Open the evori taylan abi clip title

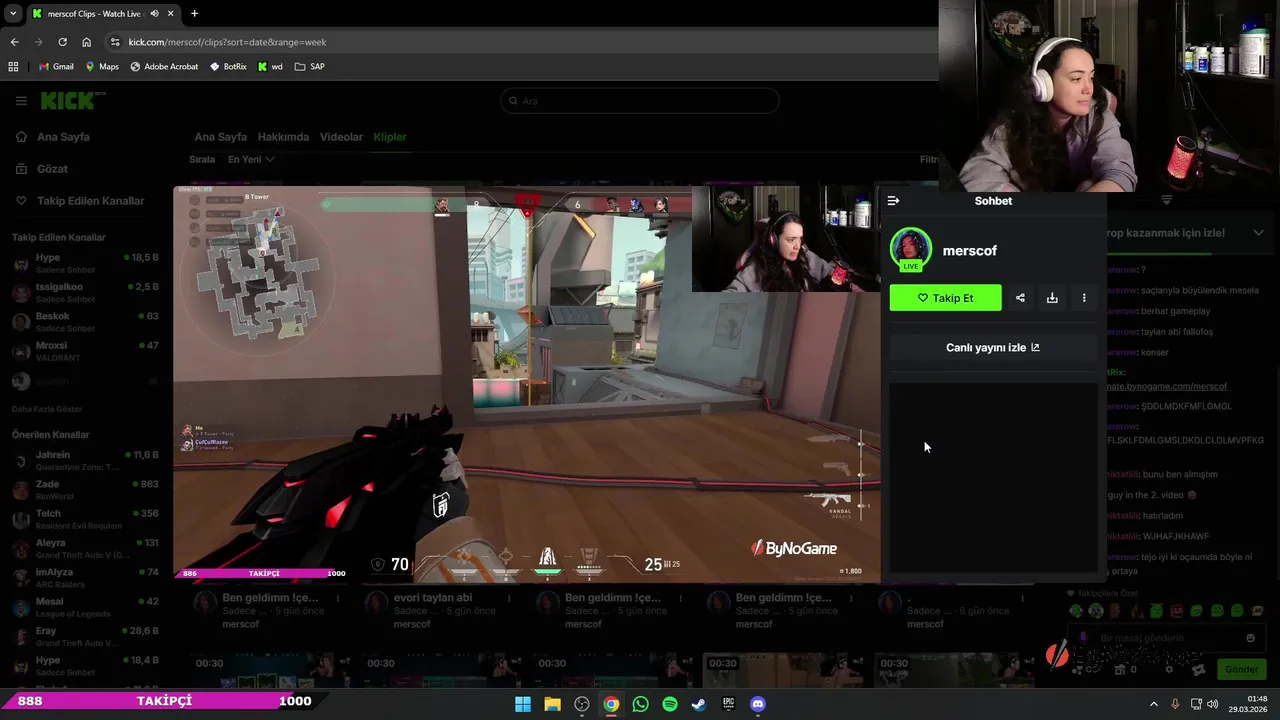[x=433, y=598]
